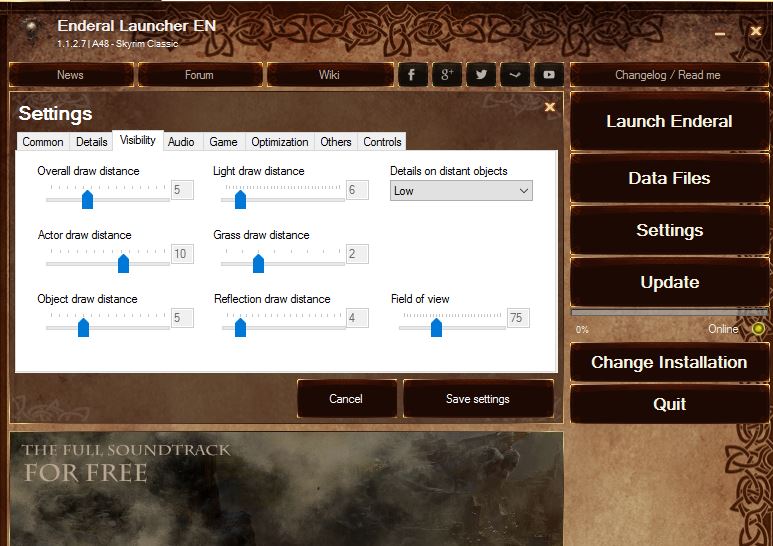Click the update progress bar
This screenshot has height=546, width=773.
(669, 312)
